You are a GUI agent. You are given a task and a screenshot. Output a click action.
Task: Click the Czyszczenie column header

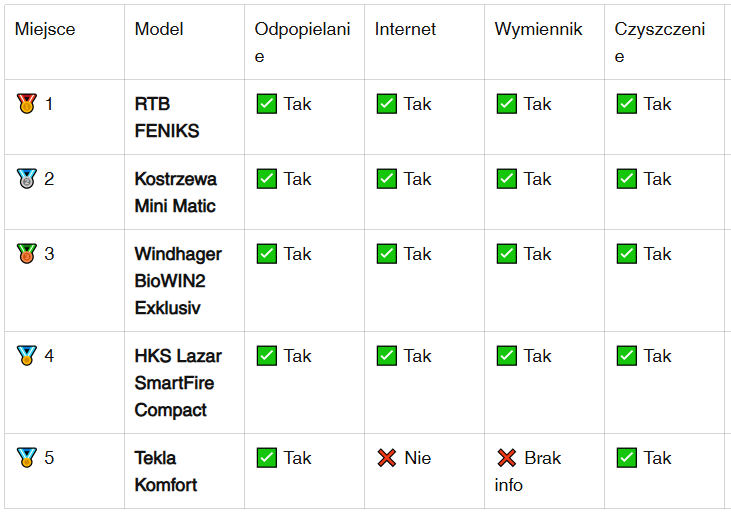tap(660, 42)
